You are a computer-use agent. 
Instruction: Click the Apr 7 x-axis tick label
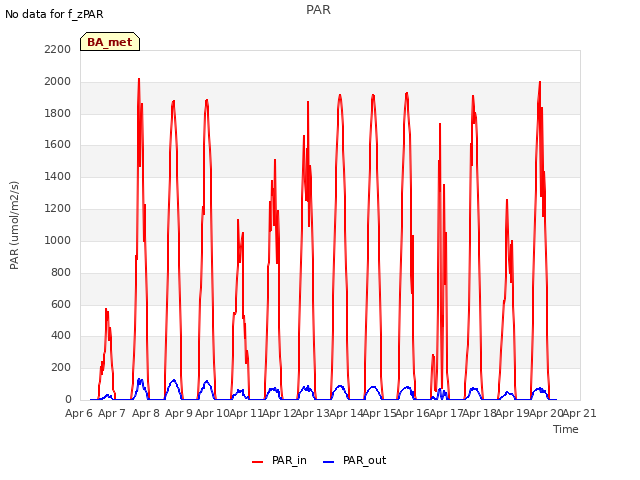[112, 413]
